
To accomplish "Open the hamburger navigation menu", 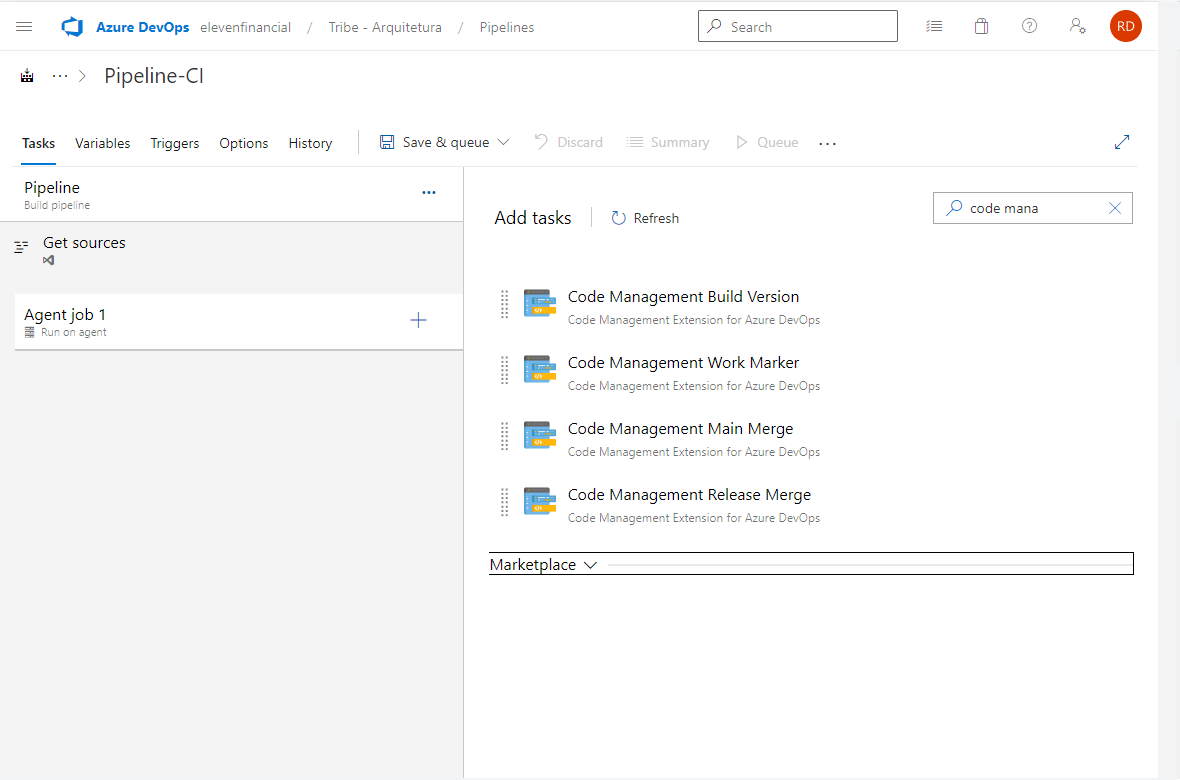I will click(x=24, y=26).
